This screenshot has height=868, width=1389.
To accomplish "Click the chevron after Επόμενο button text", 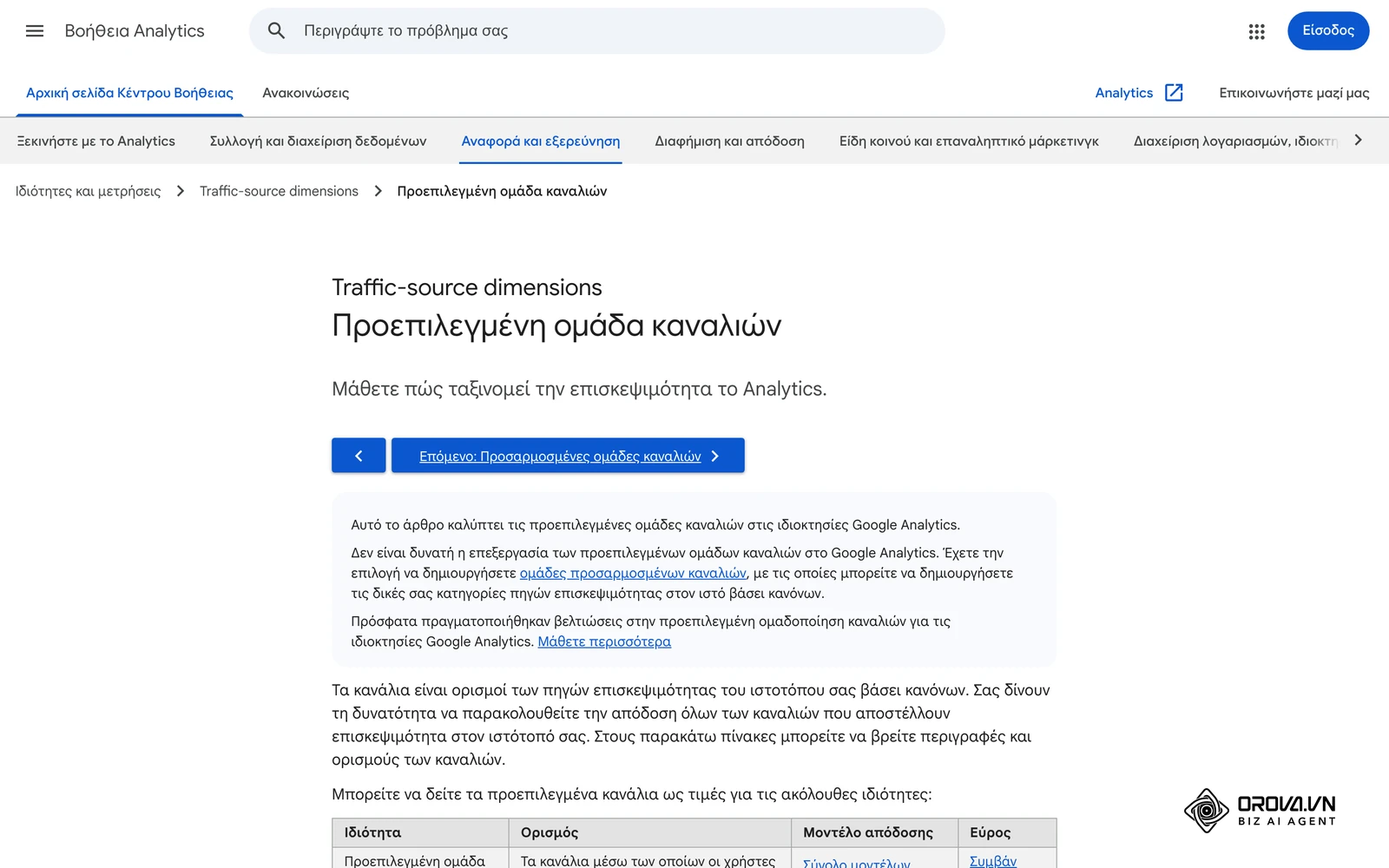I will [x=715, y=456].
